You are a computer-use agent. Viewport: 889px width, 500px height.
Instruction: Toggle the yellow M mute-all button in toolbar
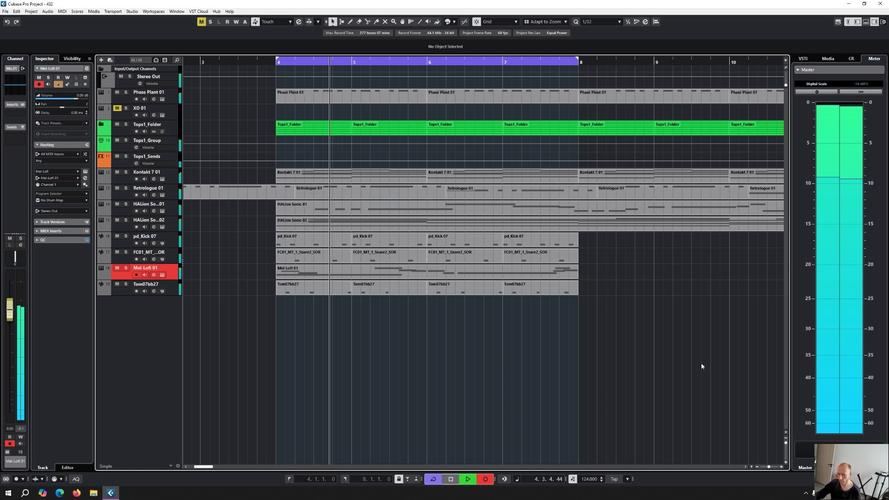201,21
